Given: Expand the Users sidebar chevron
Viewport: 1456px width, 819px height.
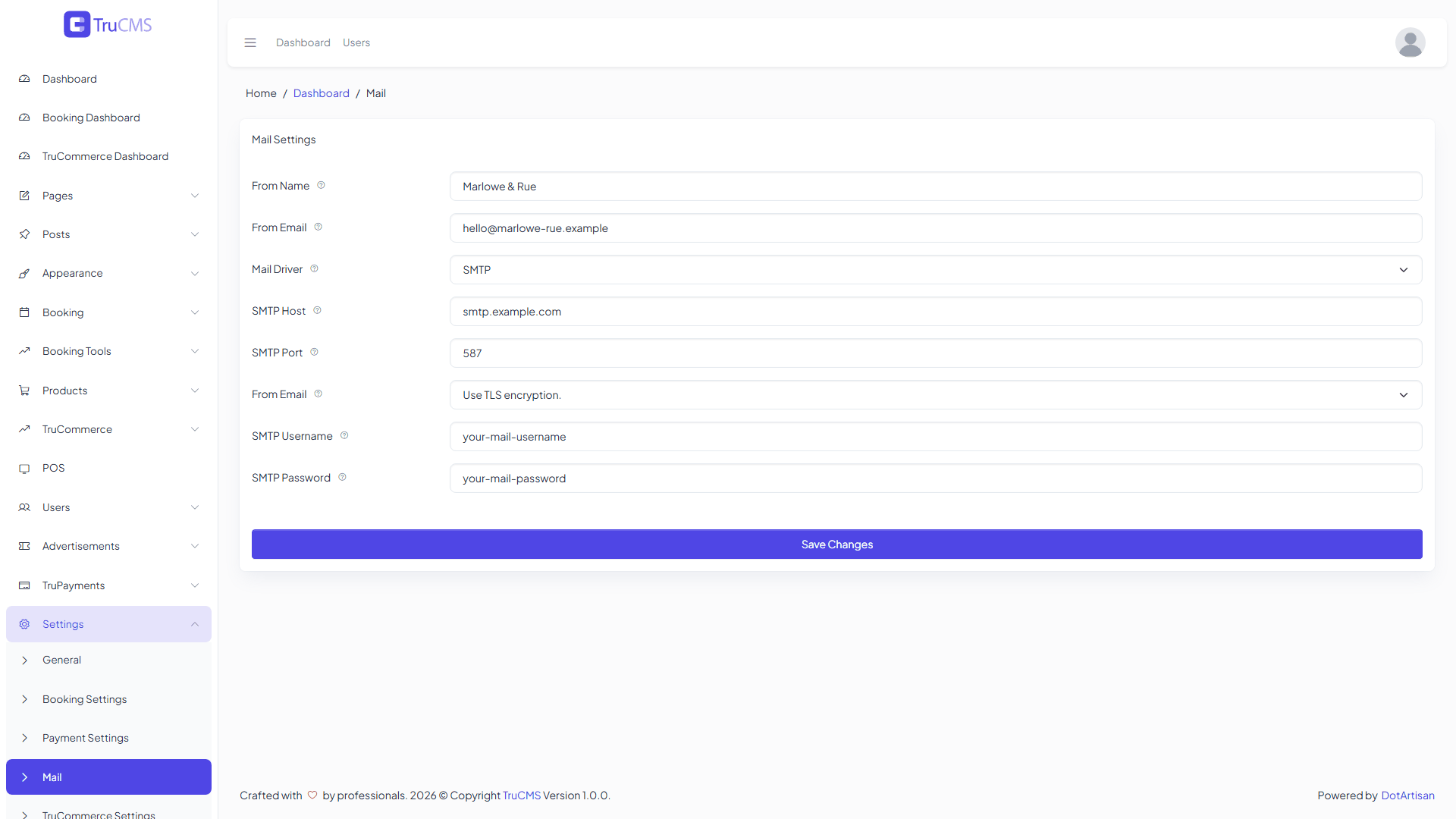Looking at the screenshot, I should (x=195, y=507).
